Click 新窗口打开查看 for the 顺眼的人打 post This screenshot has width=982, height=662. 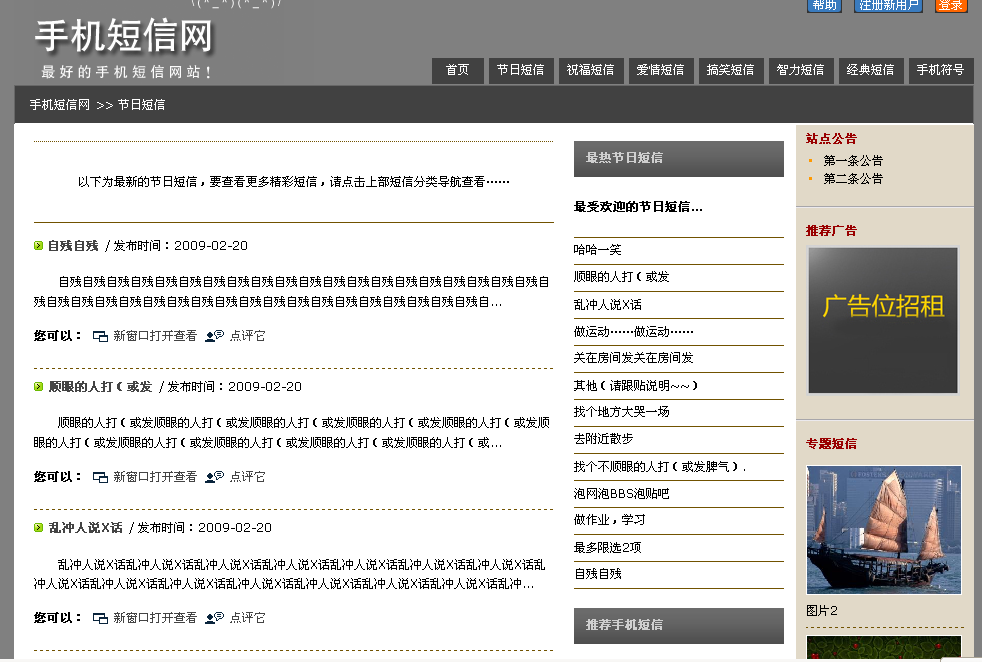[155, 477]
